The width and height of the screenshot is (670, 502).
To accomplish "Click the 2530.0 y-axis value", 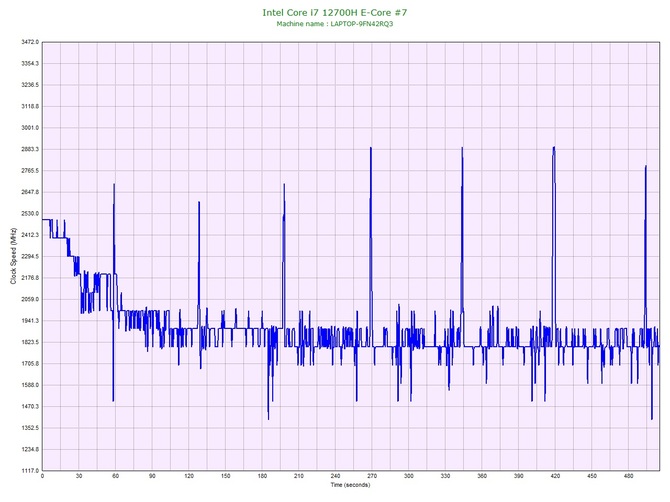I will click(30, 213).
